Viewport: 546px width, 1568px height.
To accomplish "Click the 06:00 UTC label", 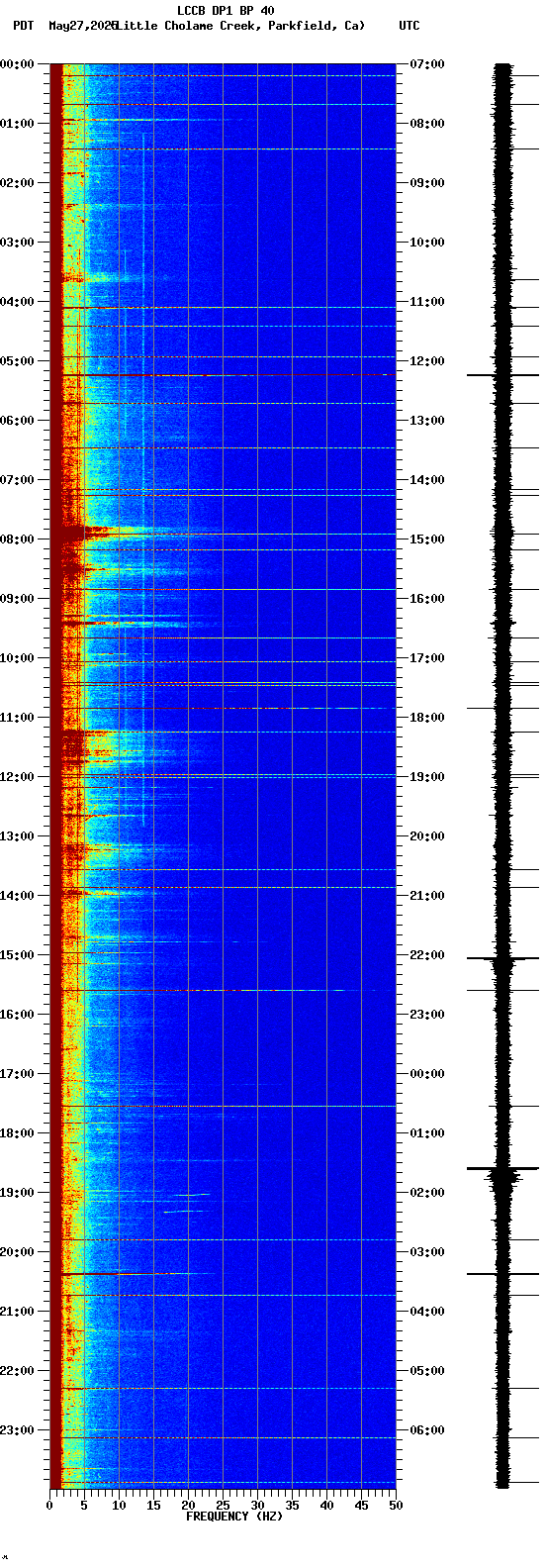I will (427, 1430).
